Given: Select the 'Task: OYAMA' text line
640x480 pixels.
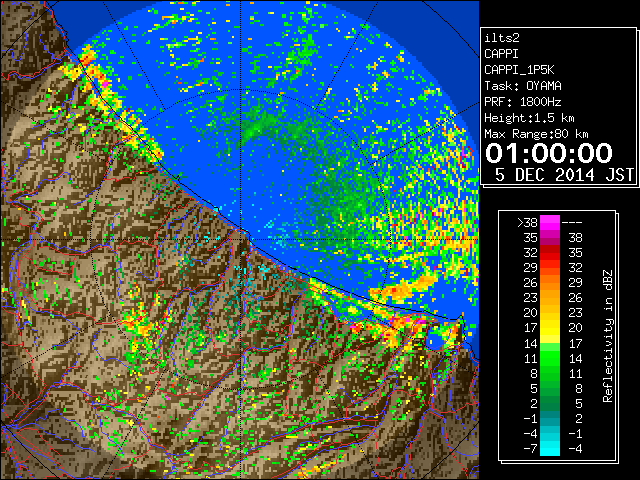Looking at the screenshot, I should [x=523, y=86].
